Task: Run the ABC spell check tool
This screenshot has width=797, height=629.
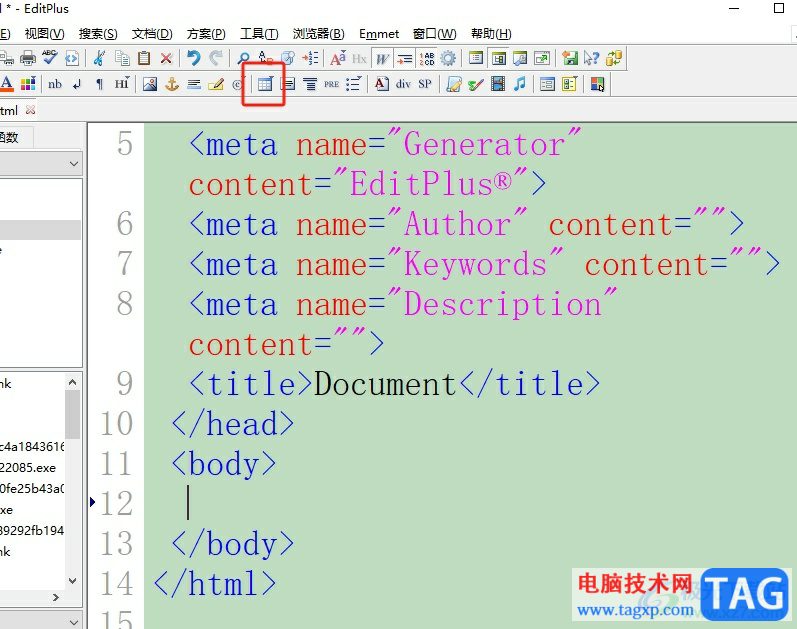Action: coord(49,57)
